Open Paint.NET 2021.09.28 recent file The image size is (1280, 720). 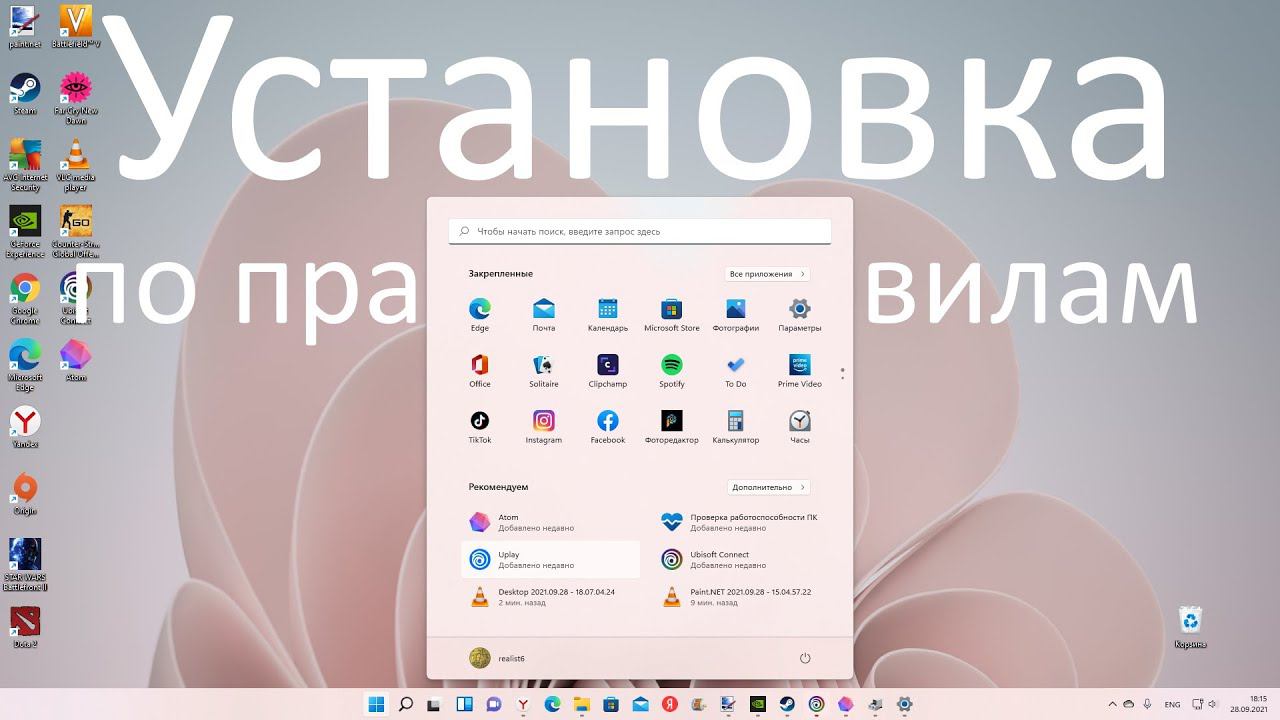pyautogui.click(x=742, y=597)
